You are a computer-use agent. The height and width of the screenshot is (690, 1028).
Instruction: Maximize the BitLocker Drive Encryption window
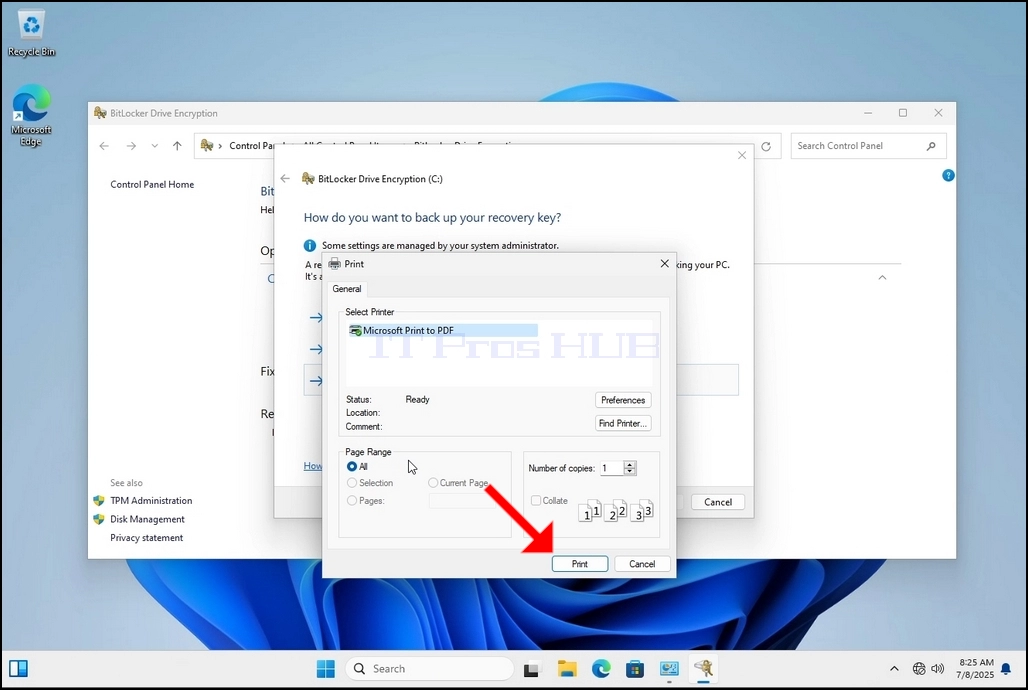[x=903, y=113]
